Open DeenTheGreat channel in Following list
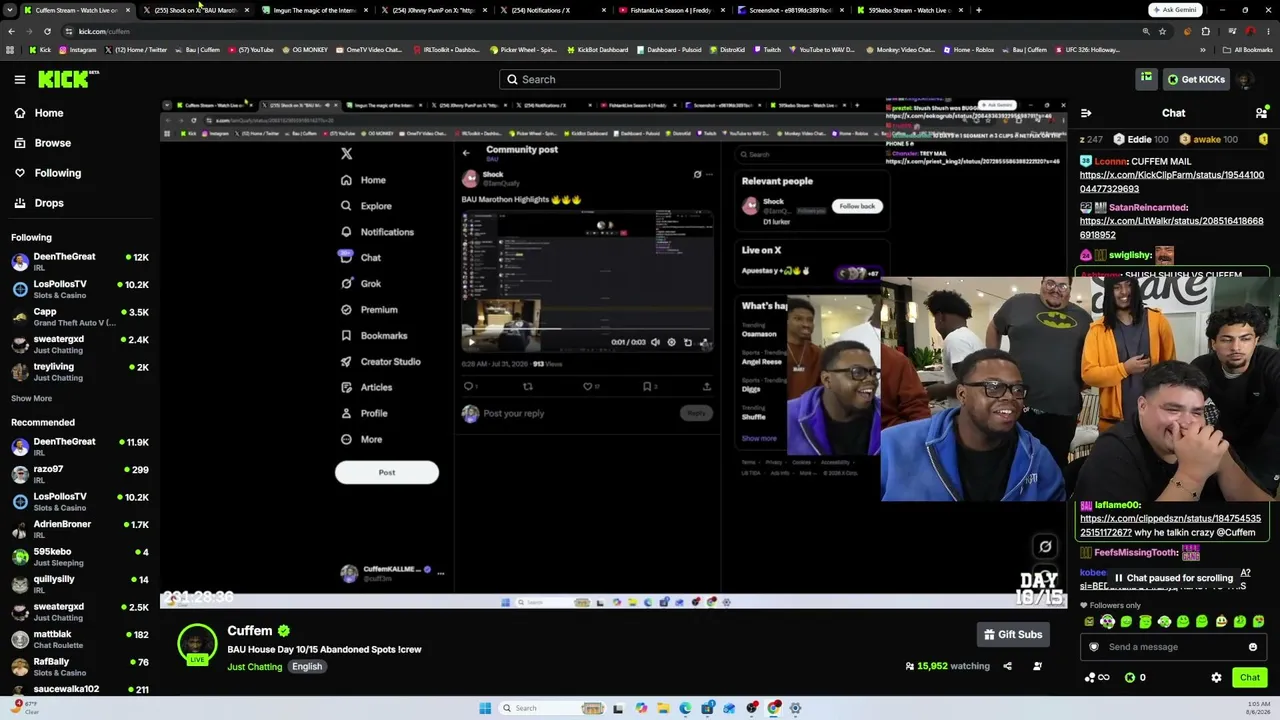 [80, 261]
